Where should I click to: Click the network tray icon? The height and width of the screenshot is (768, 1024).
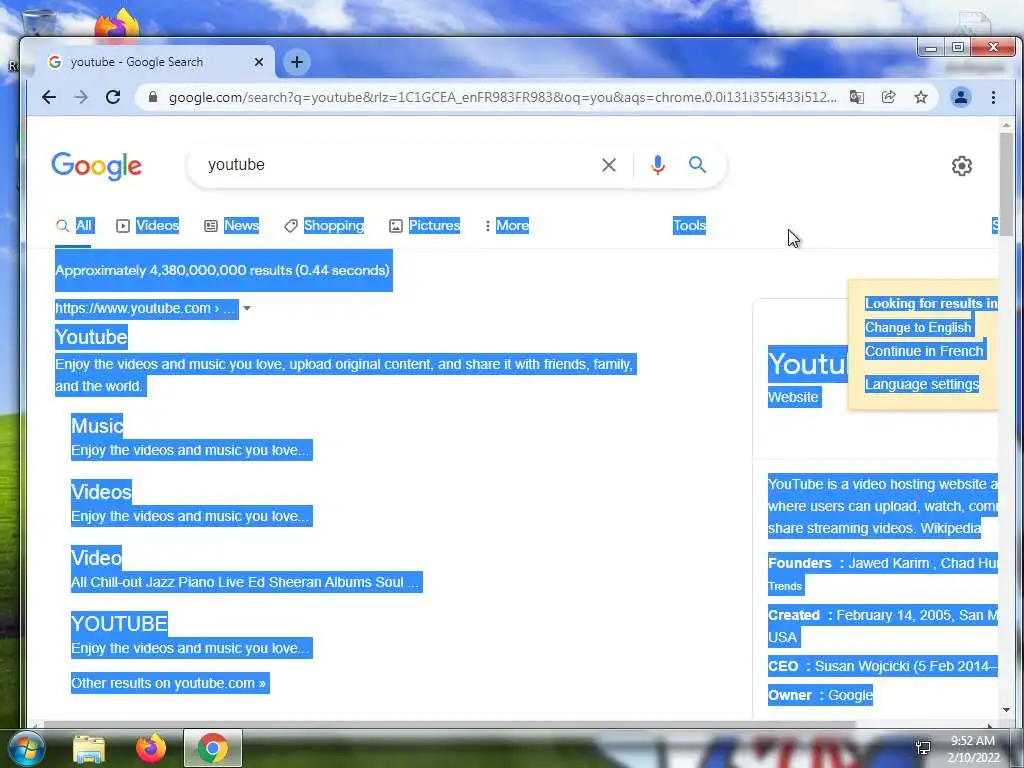coord(923,748)
